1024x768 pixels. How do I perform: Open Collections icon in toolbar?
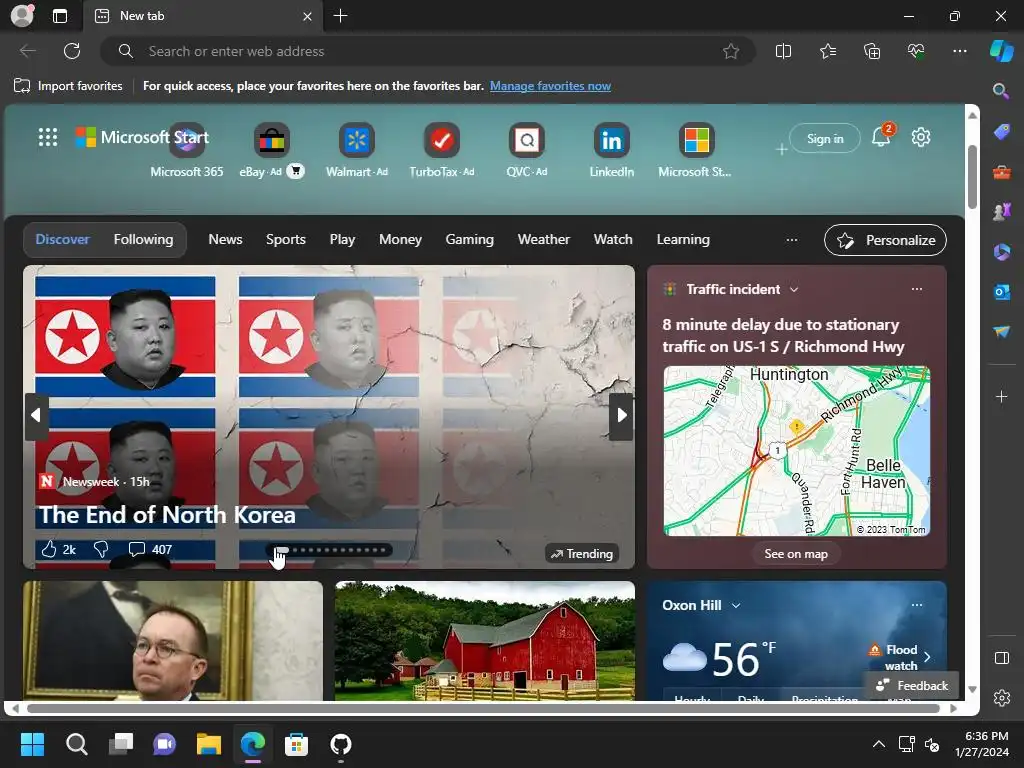point(872,51)
